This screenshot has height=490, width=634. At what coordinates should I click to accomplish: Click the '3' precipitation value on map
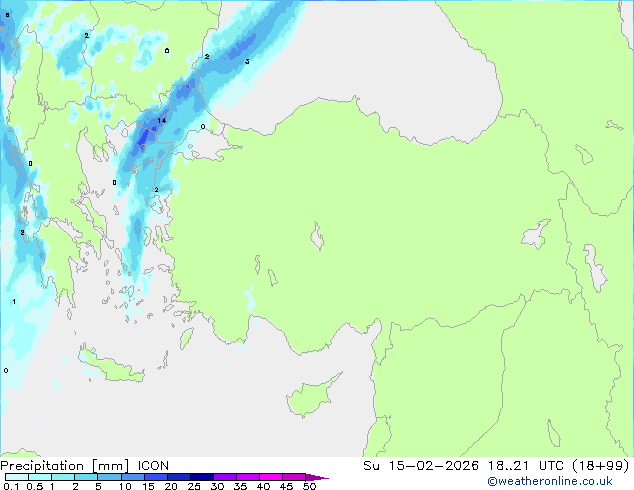247,61
